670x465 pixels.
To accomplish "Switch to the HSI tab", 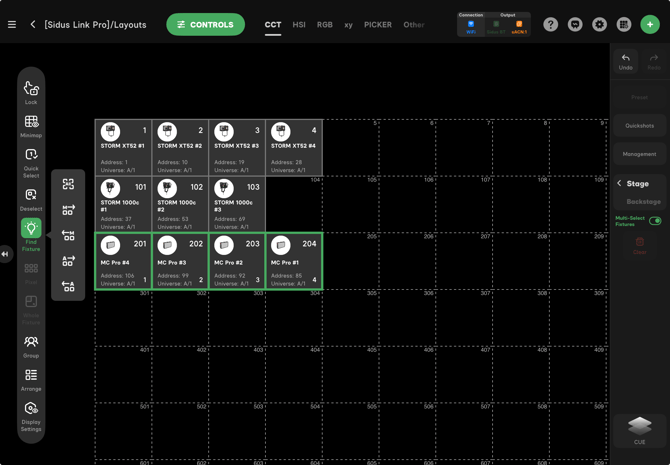I will pyautogui.click(x=299, y=25).
